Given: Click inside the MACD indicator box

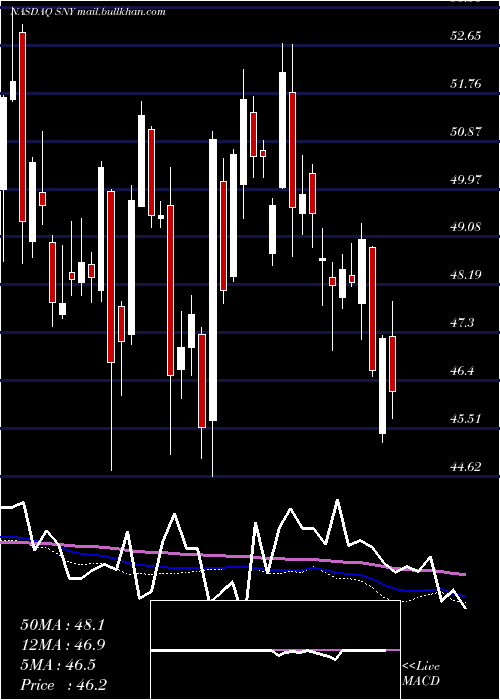Looking at the screenshot, I should [275, 650].
